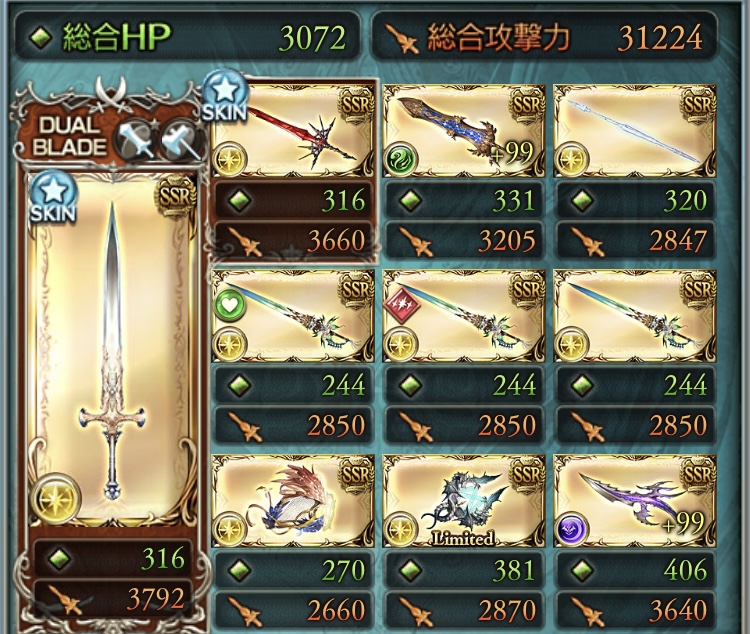Select the red spiked spear weapon
Screen dimensions: 750x634
tap(293, 129)
